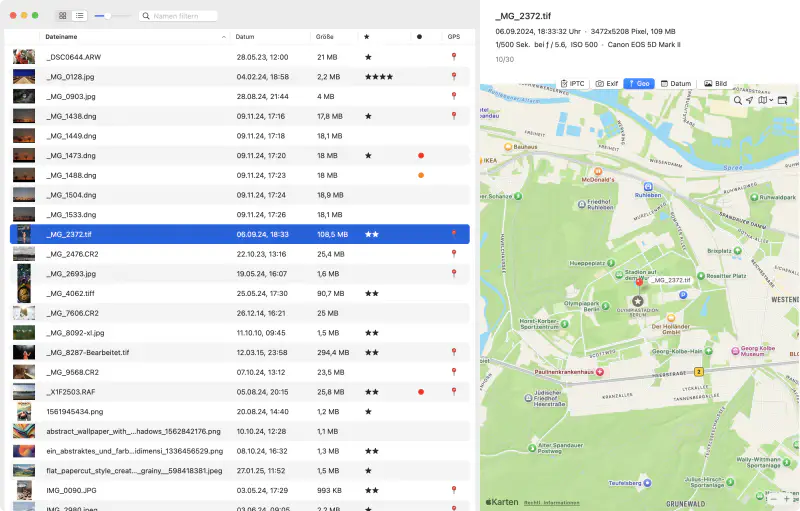Image resolution: width=800 pixels, height=511 pixels.
Task: Click date 22.10.23, 13:16
Action: click(x=261, y=254)
